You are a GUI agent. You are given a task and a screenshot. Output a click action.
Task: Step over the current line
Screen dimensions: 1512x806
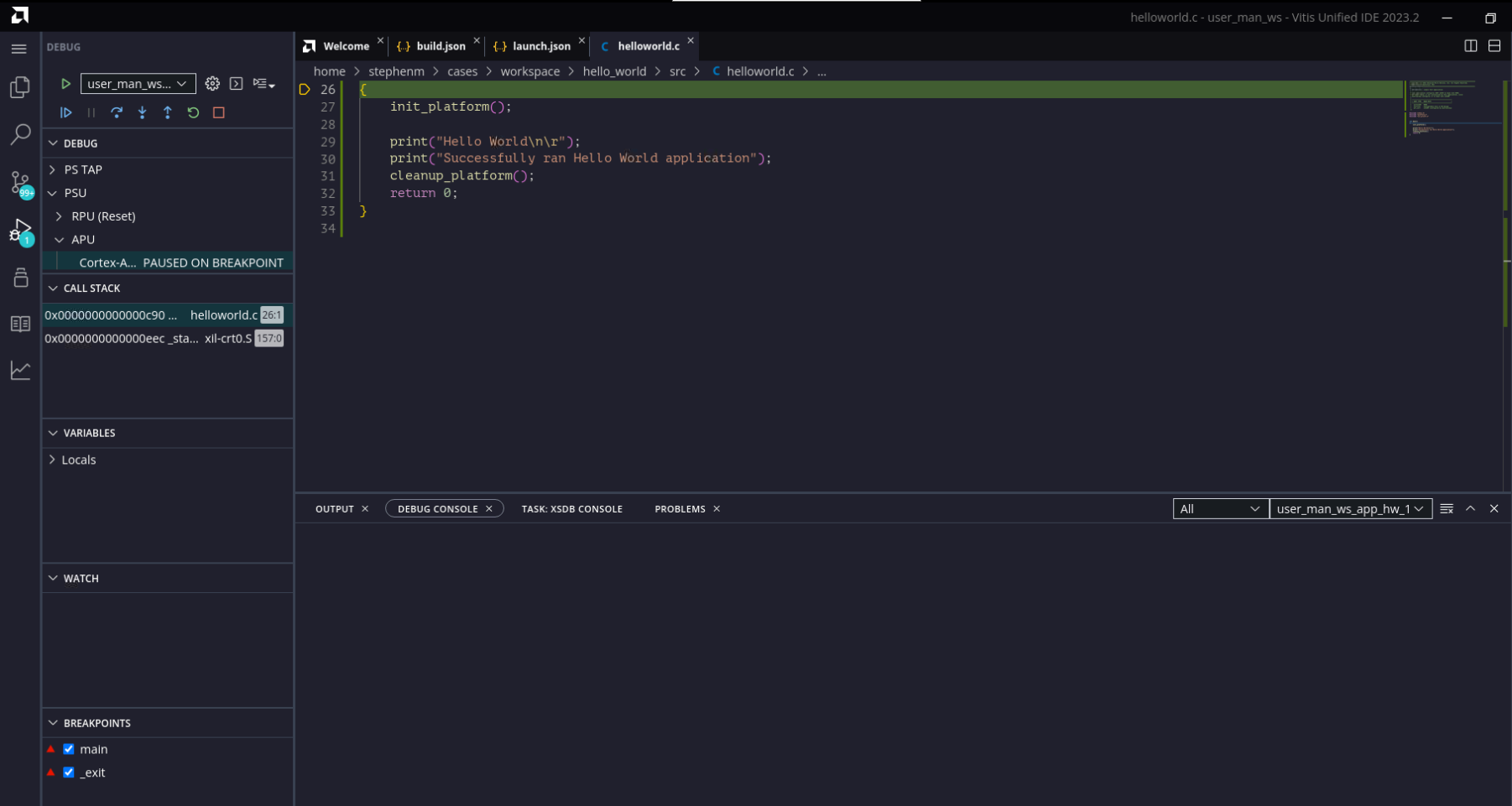117,112
